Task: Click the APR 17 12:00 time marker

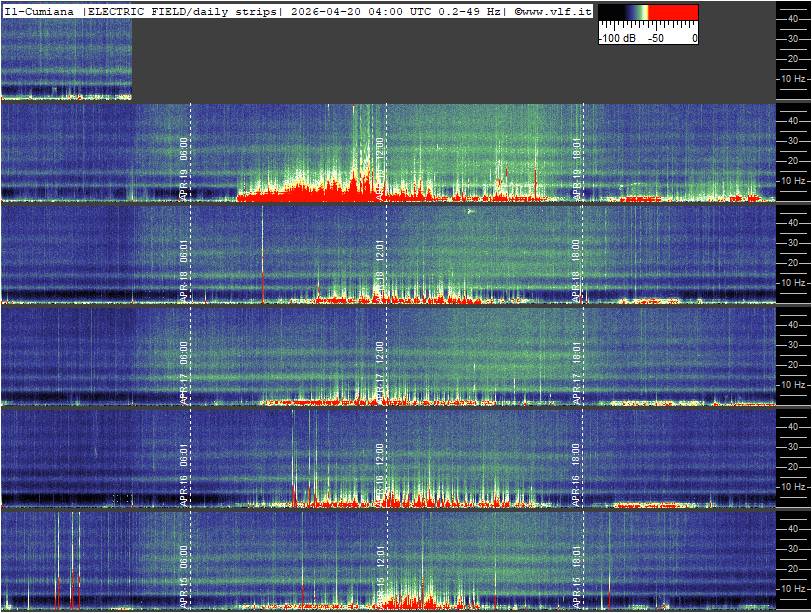Action: point(380,372)
